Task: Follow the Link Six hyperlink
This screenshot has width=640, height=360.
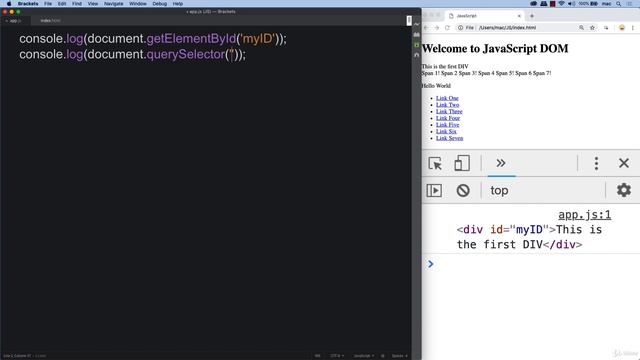Action: point(446,131)
